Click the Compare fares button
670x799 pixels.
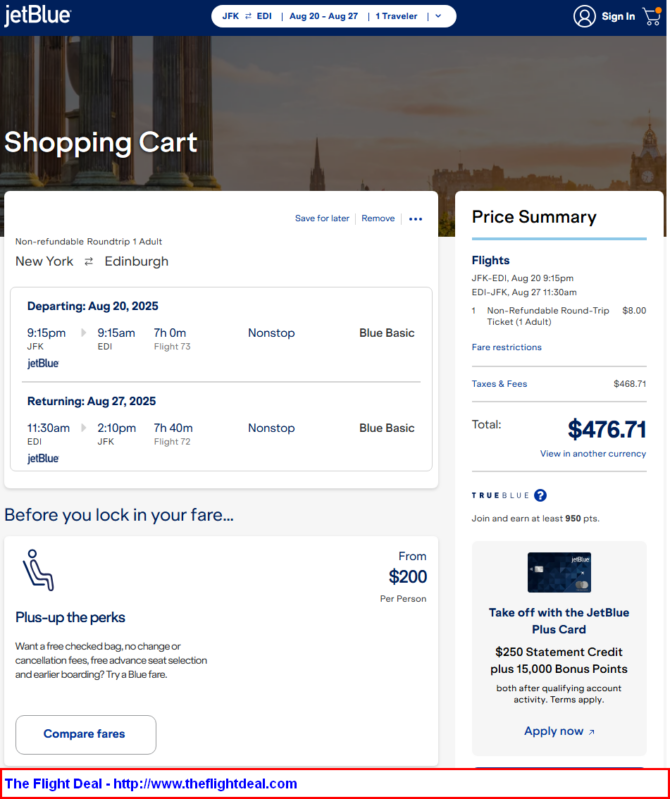86,734
